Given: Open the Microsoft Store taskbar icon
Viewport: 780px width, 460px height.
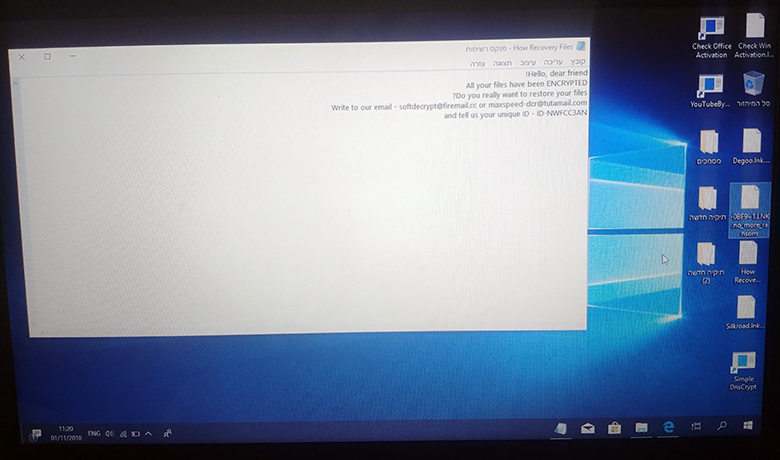Looking at the screenshot, I should pyautogui.click(x=614, y=428).
